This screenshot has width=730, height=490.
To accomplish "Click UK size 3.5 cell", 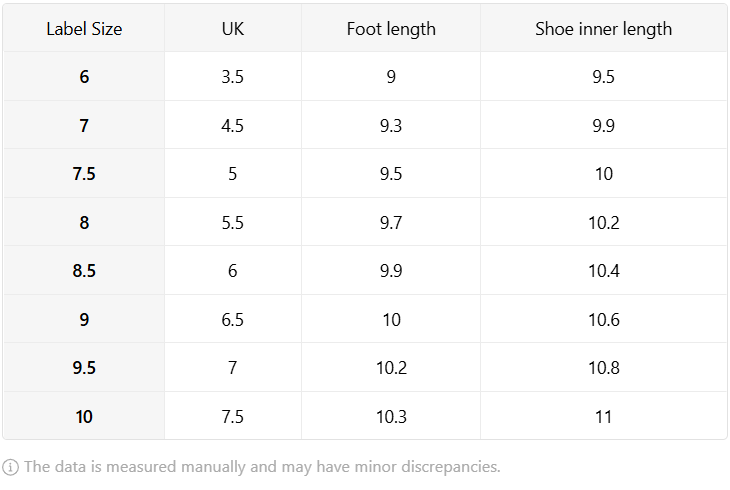I will click(233, 76).
